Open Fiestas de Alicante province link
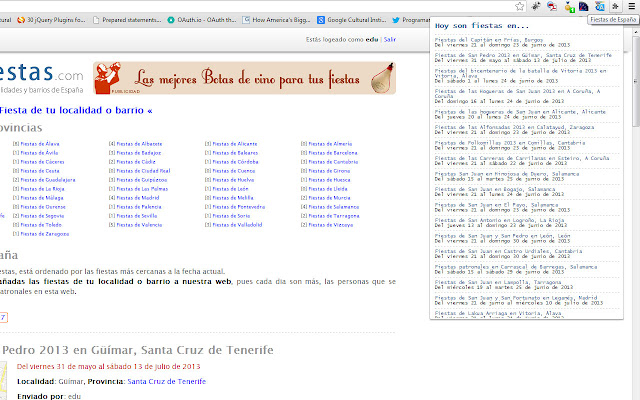Viewport: 640px width, 400px height. (x=235, y=144)
